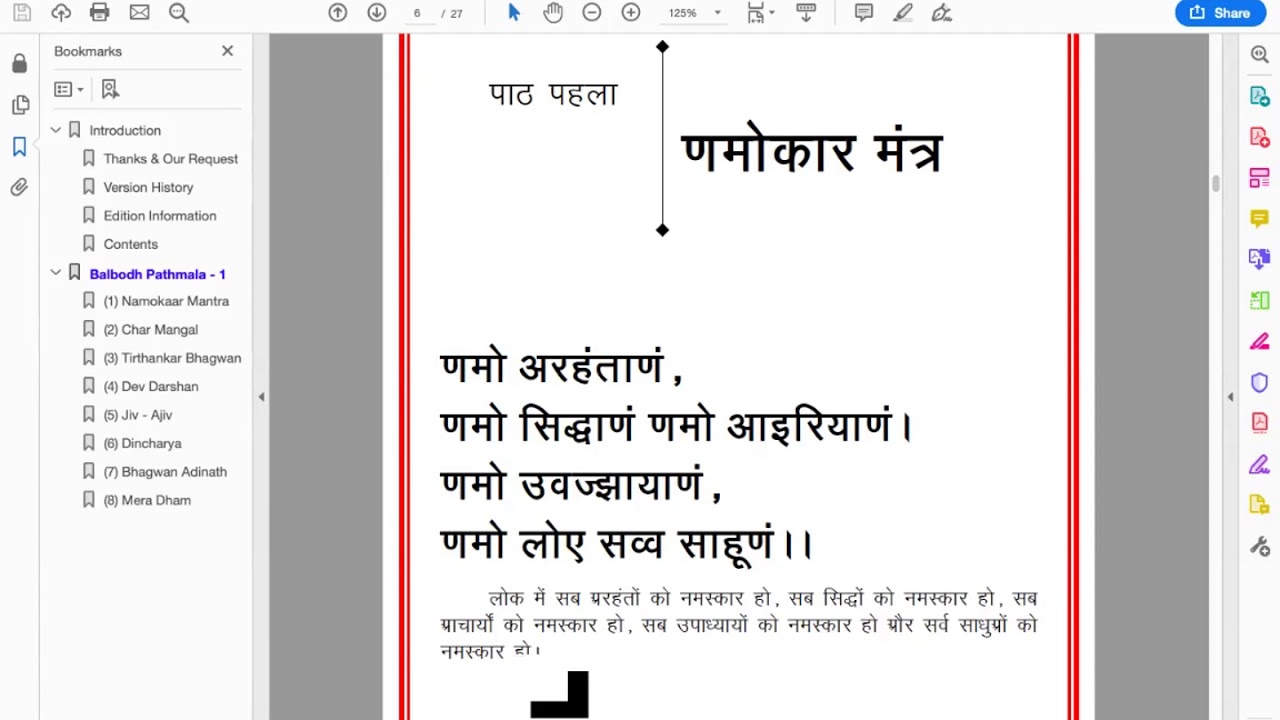Jump to Contents bookmark

[x=131, y=244]
